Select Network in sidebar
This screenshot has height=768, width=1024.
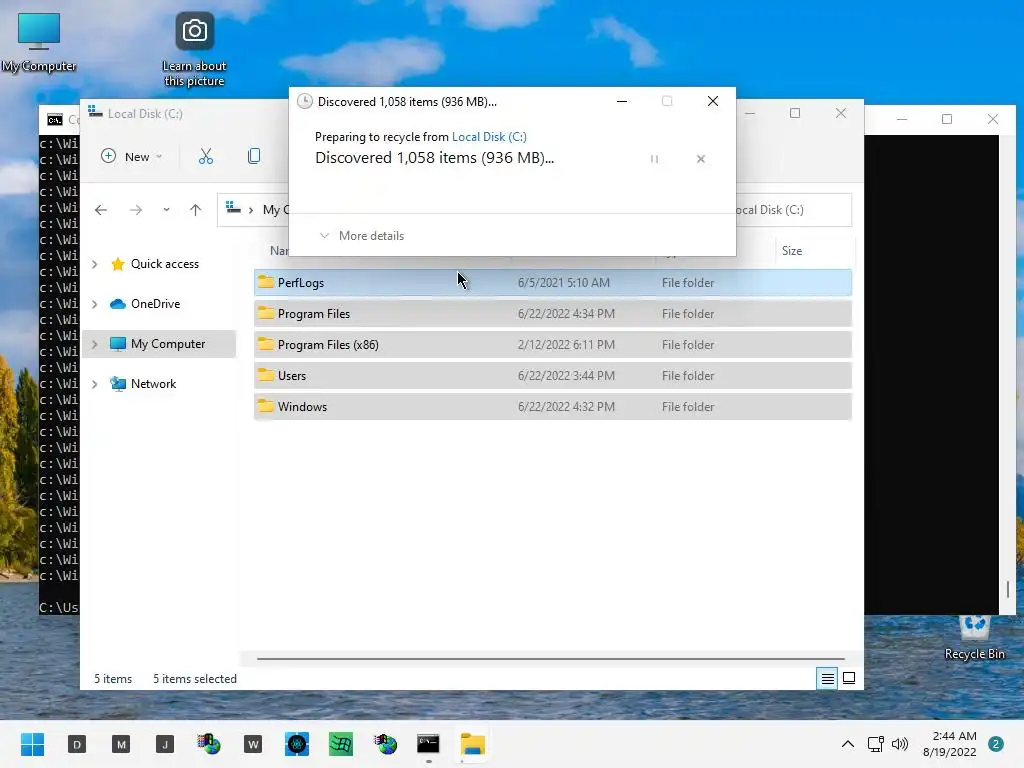click(x=153, y=384)
